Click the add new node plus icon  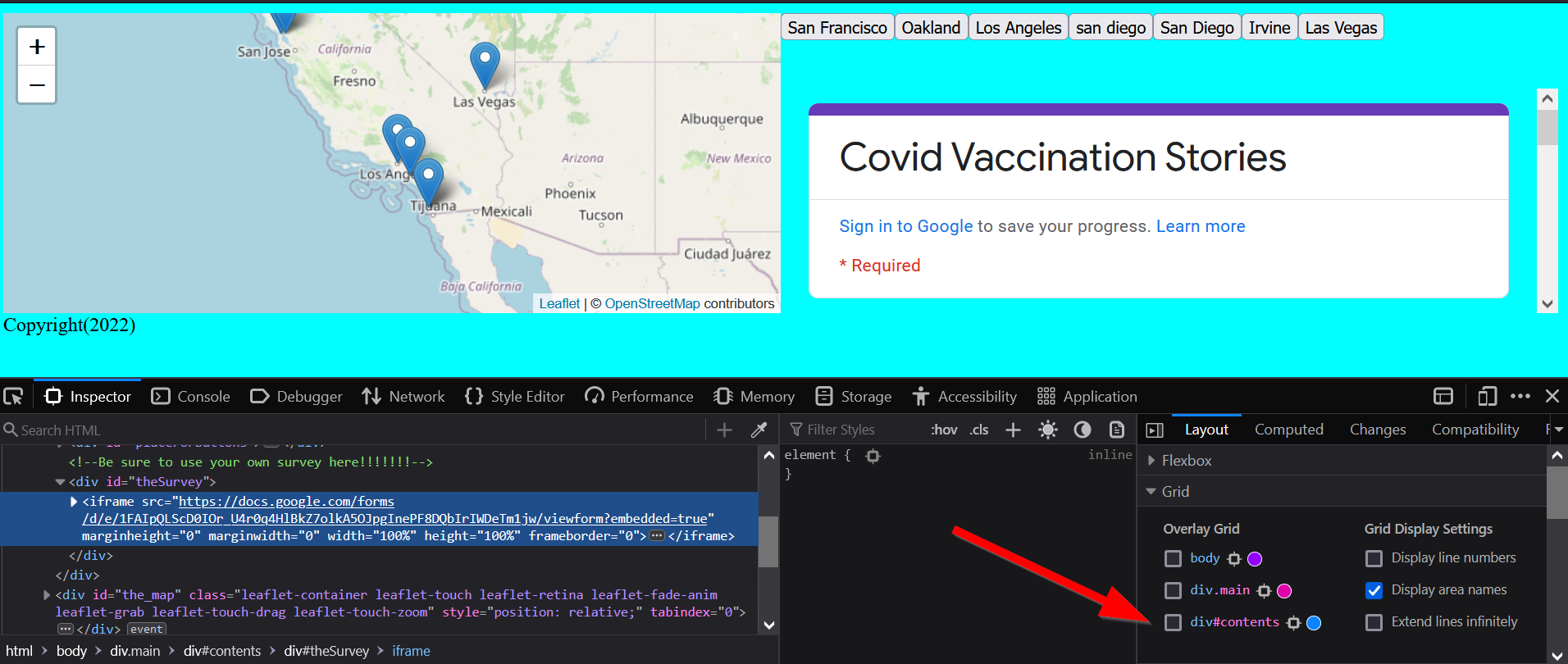[724, 430]
